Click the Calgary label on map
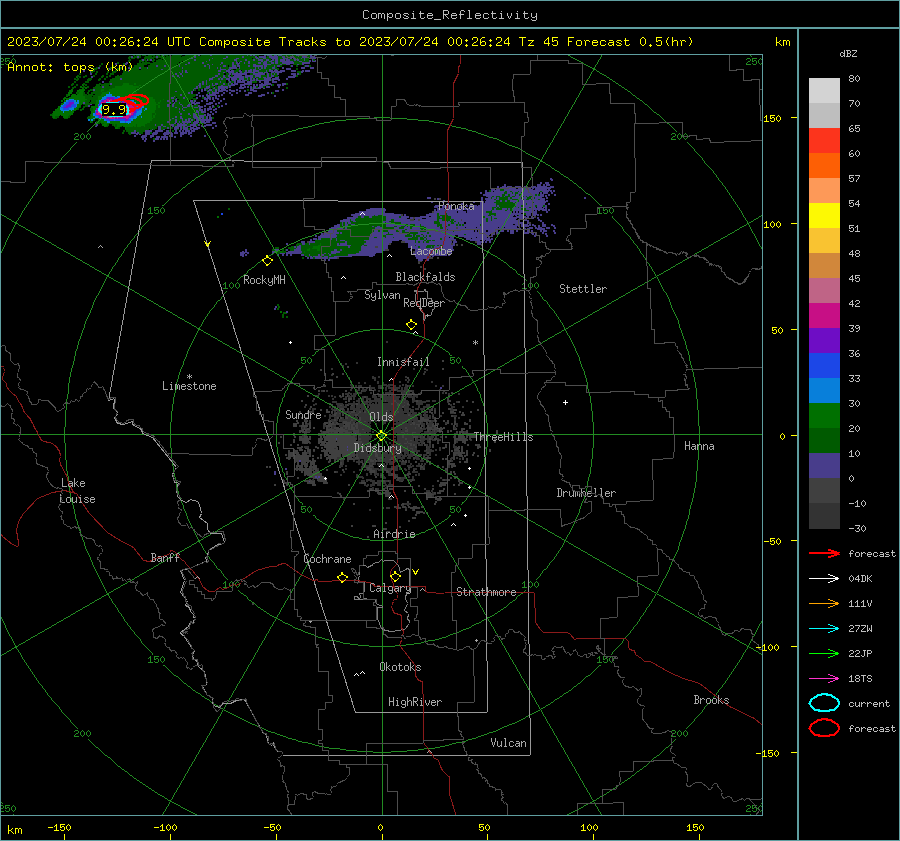 tap(390, 588)
